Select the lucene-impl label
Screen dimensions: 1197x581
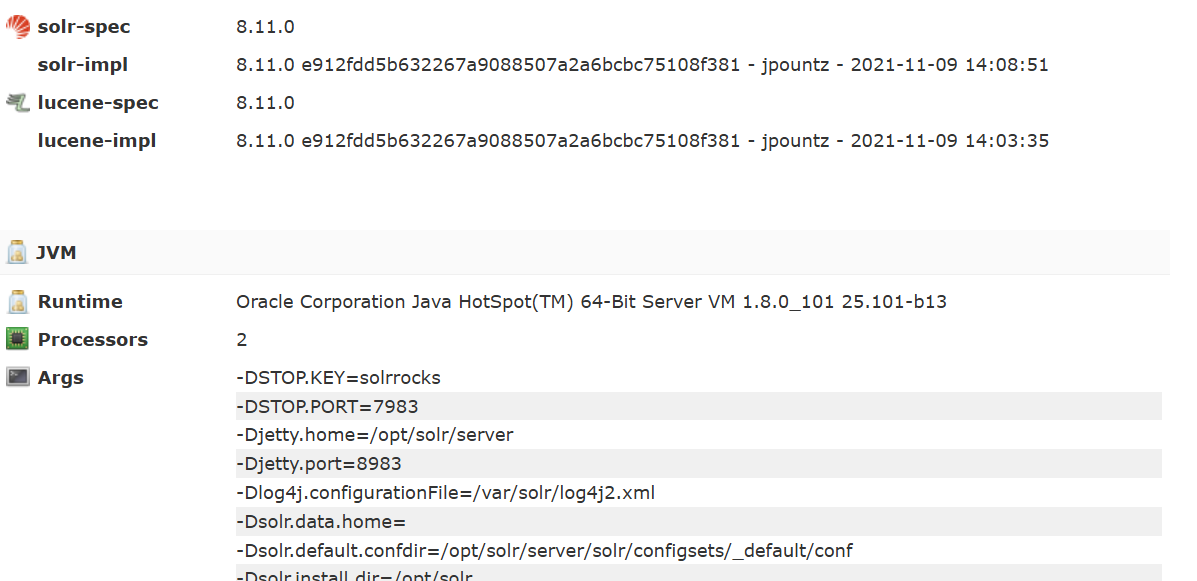[x=97, y=141]
